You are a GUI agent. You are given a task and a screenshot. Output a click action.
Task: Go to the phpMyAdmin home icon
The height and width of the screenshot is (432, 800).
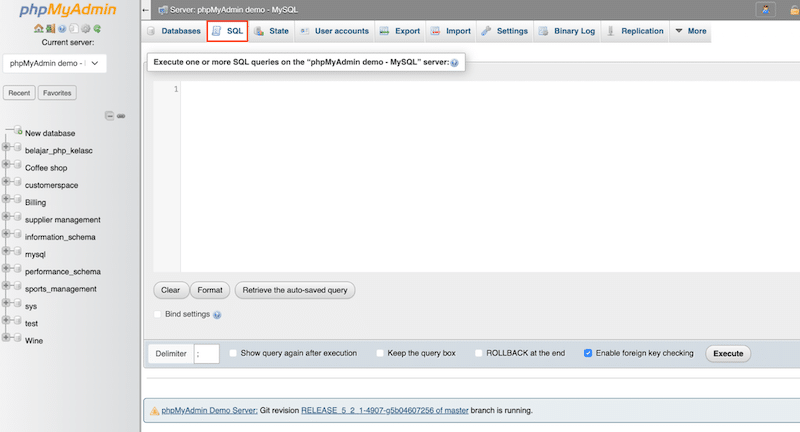coord(38,29)
